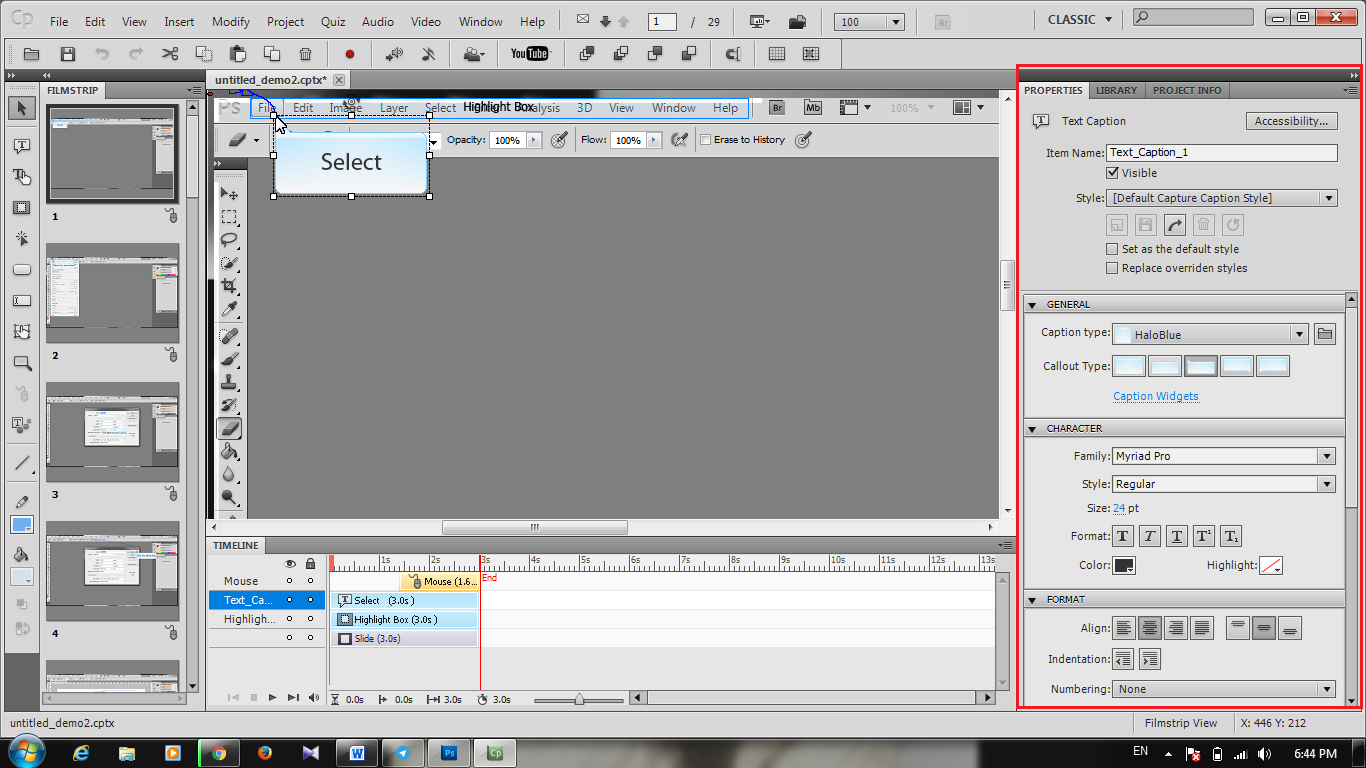
Task: Pick the Text Caption tool
Action: (x=21, y=146)
